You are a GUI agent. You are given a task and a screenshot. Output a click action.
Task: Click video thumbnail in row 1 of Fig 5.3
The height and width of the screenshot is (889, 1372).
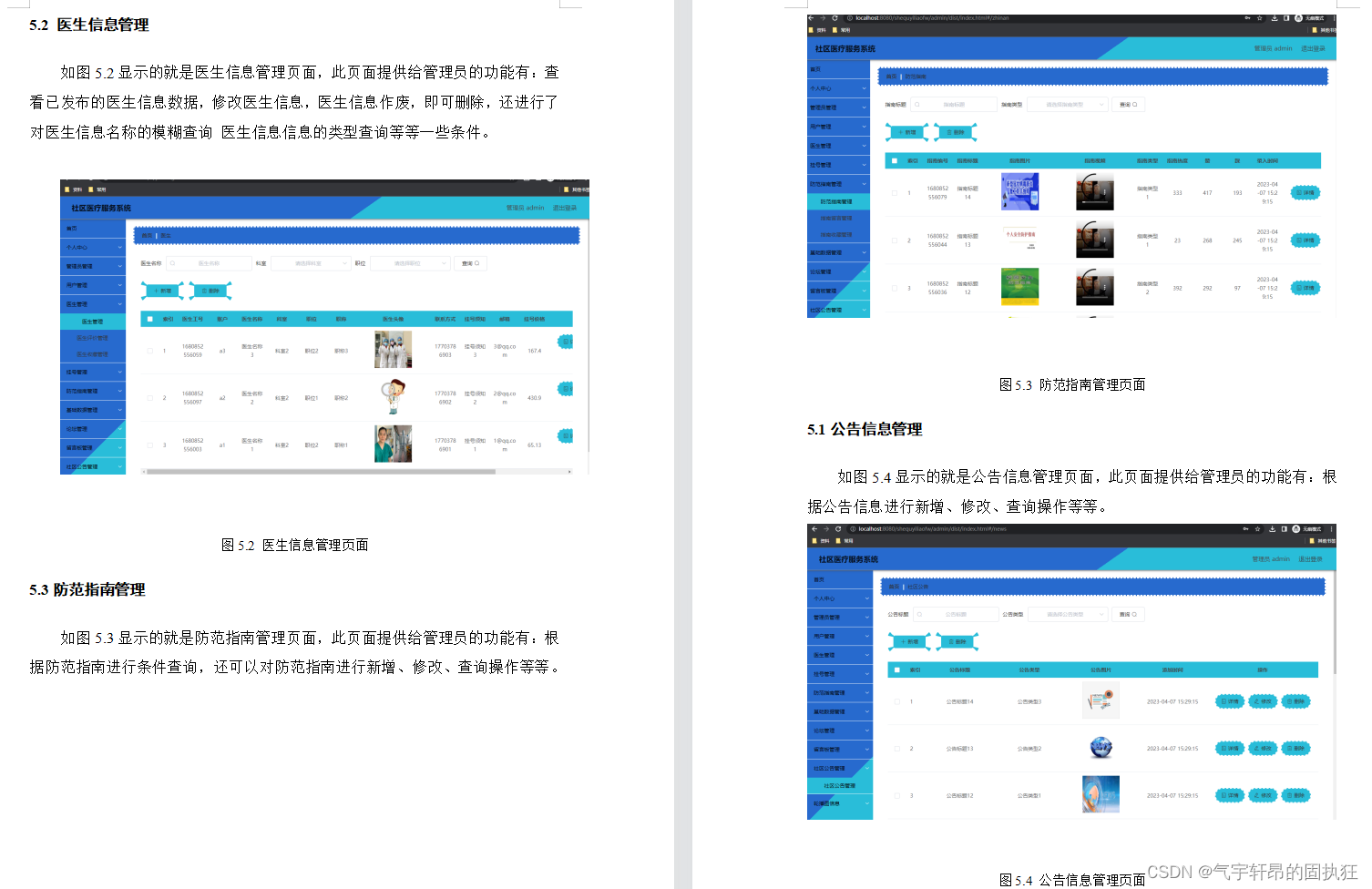[x=1094, y=192]
